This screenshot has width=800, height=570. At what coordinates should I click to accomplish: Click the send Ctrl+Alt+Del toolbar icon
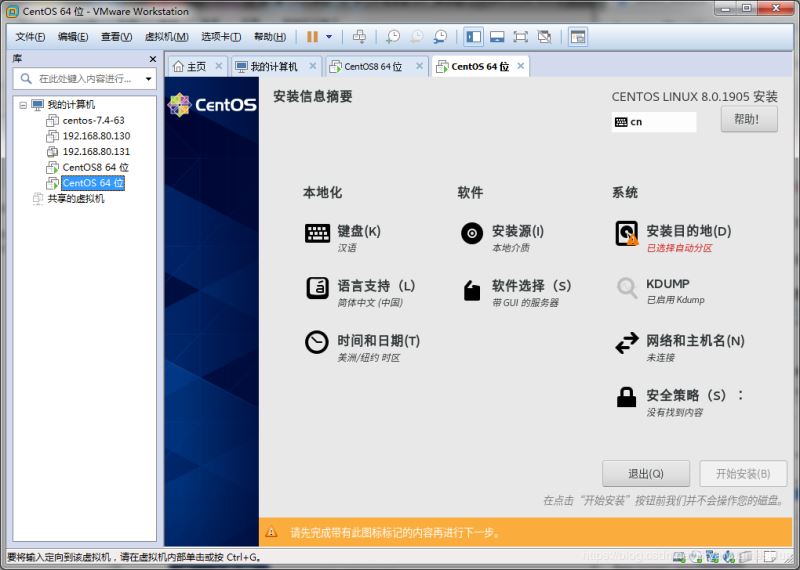(x=359, y=37)
